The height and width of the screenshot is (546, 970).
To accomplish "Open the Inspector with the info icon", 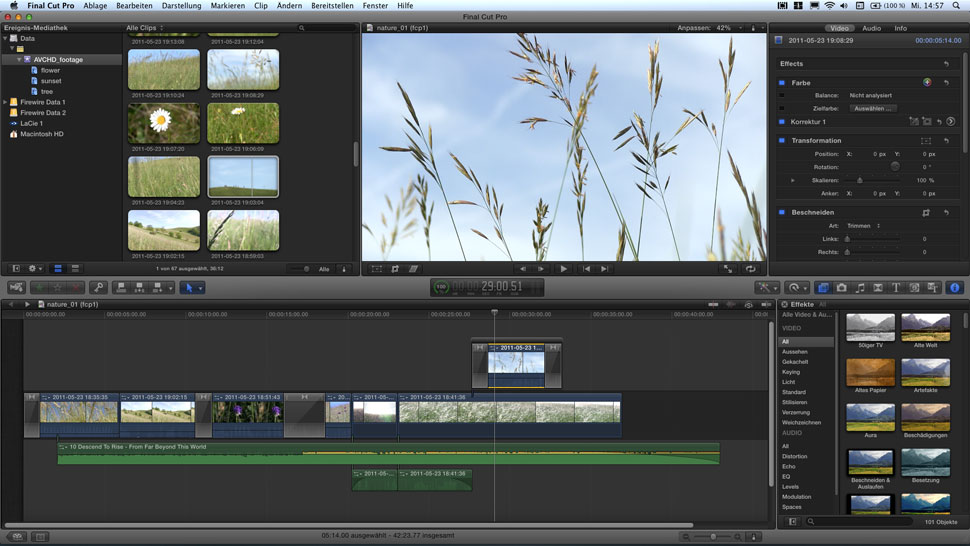I will 954,287.
